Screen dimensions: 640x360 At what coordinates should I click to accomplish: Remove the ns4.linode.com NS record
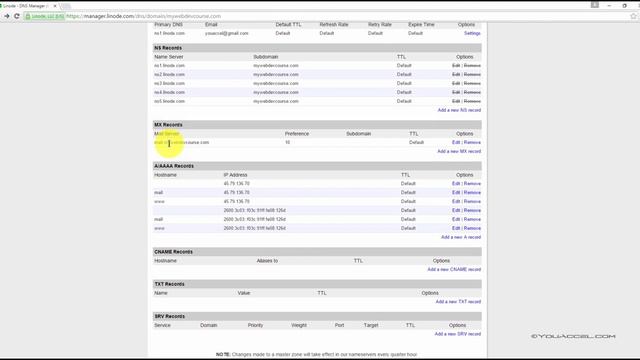[472, 93]
